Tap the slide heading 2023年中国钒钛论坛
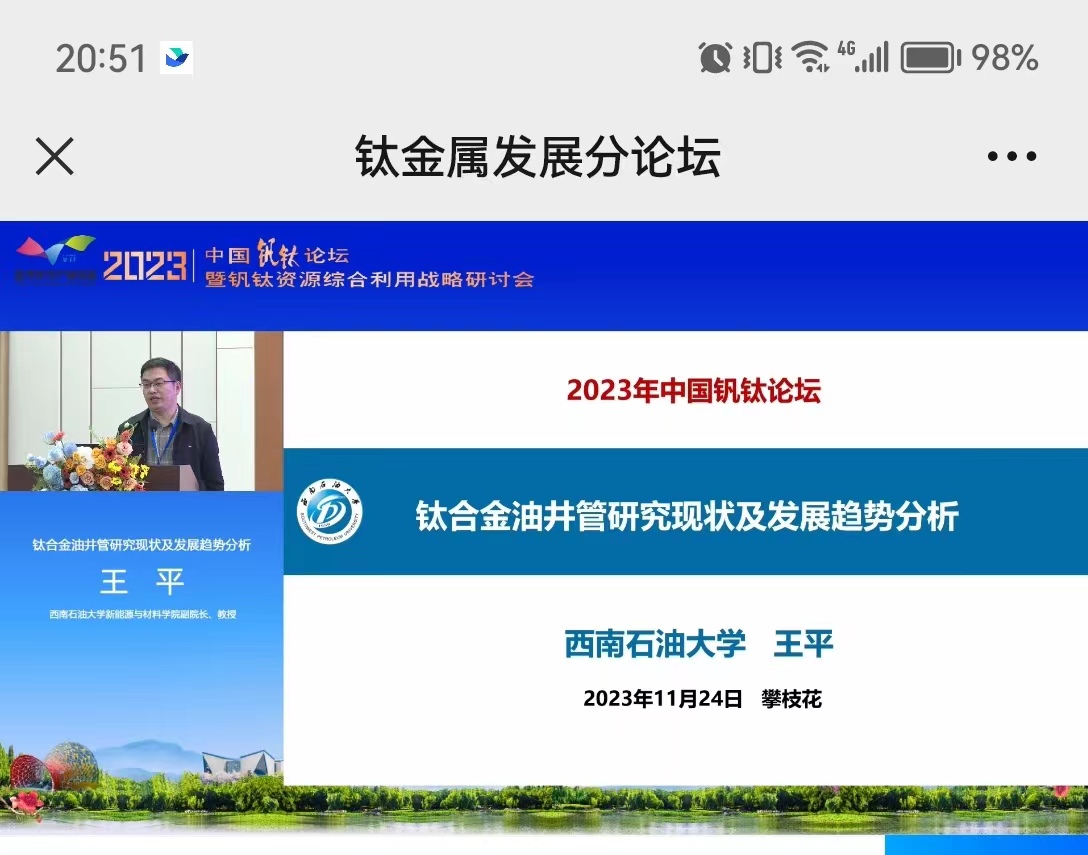The height and width of the screenshot is (855, 1088). 694,391
